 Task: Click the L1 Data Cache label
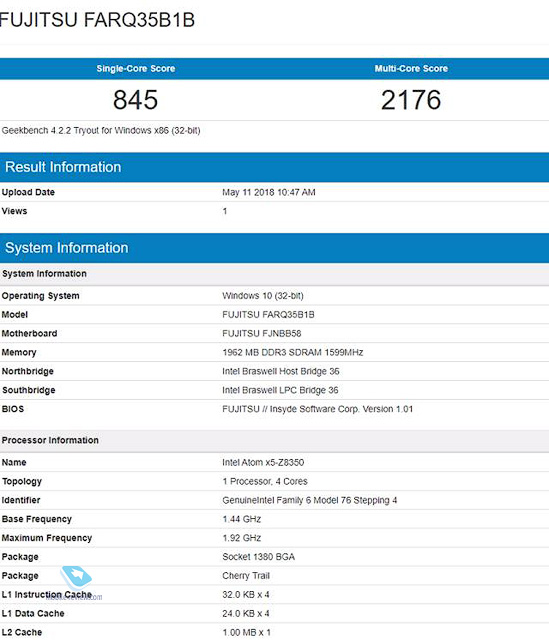(33, 613)
